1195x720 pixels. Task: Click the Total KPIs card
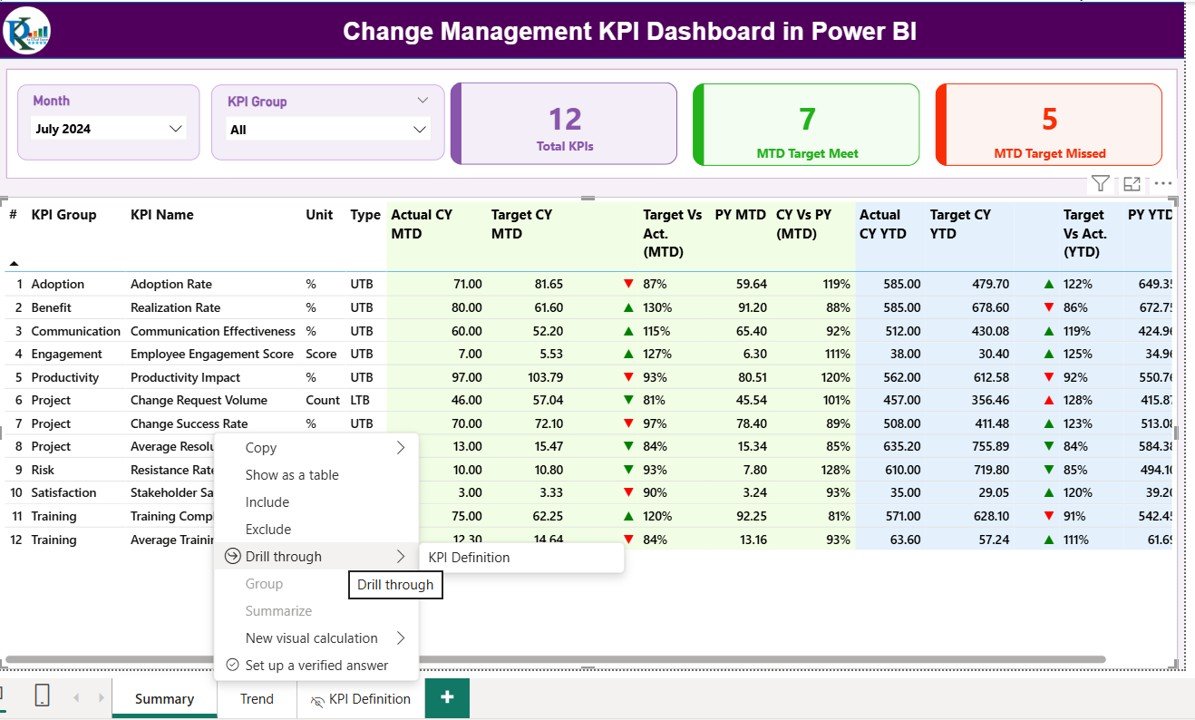[x=565, y=124]
